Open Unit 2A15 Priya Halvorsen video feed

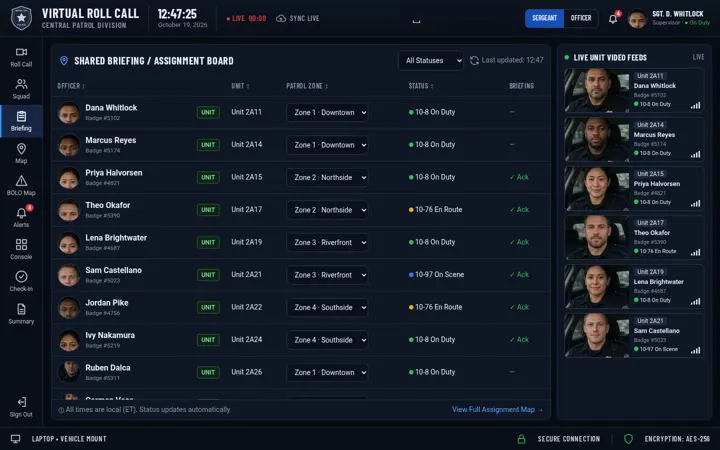tap(634, 189)
